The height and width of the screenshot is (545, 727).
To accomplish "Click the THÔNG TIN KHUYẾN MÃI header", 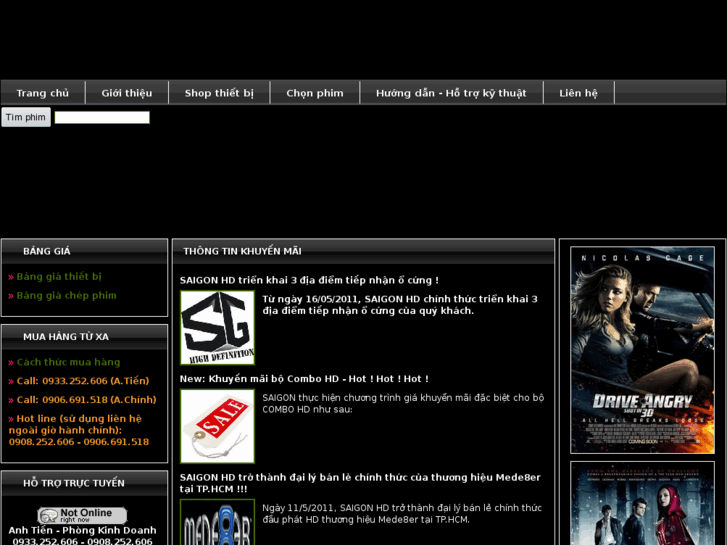I will pos(364,251).
